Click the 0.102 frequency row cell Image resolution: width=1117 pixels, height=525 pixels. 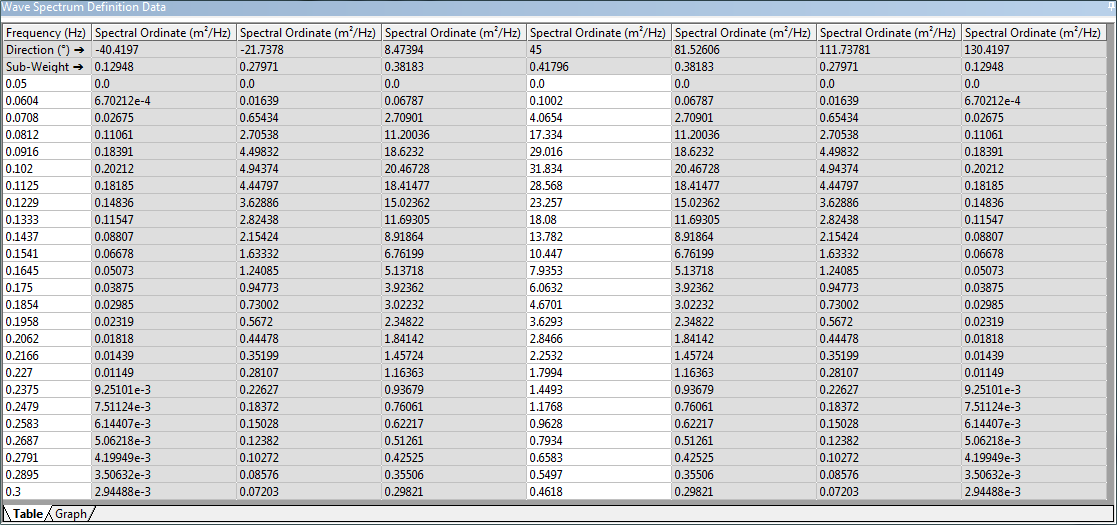pos(46,169)
